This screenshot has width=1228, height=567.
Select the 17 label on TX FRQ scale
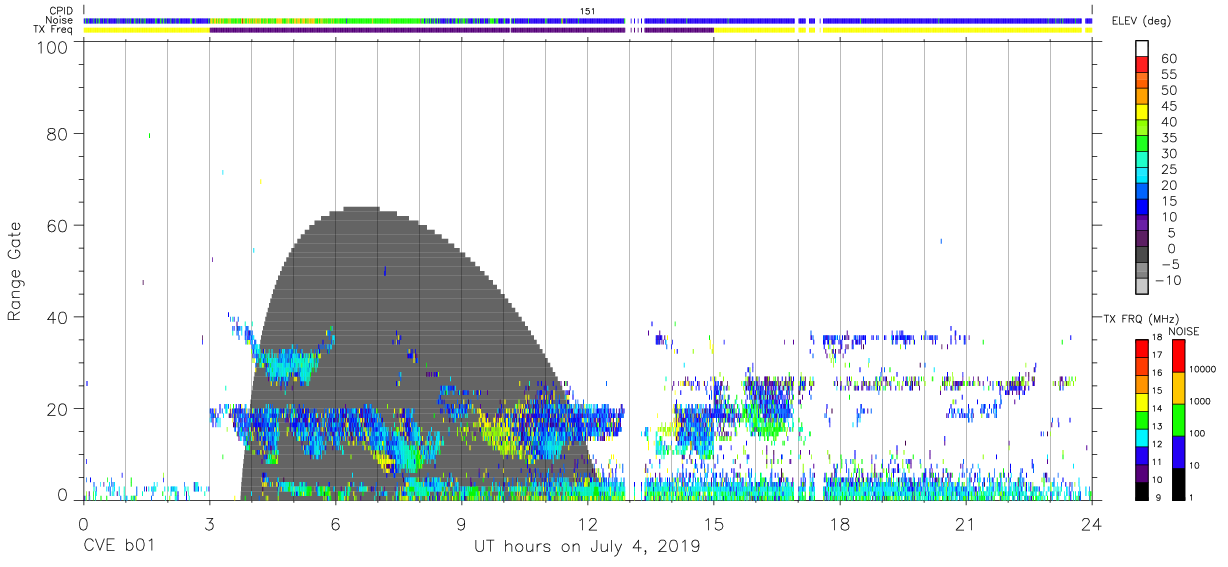click(1157, 355)
